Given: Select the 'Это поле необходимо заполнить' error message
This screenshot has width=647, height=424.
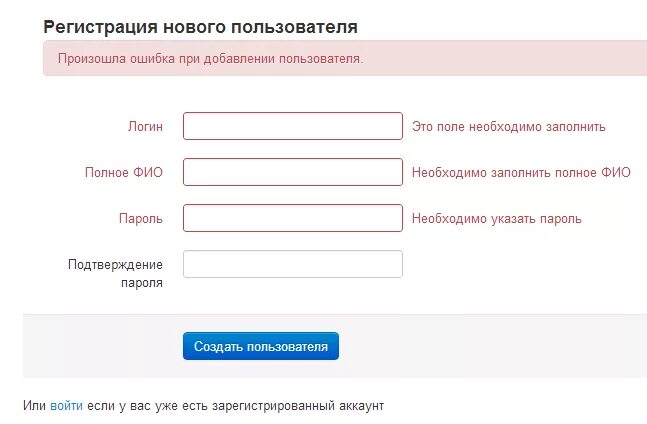Looking at the screenshot, I should (x=508, y=127).
